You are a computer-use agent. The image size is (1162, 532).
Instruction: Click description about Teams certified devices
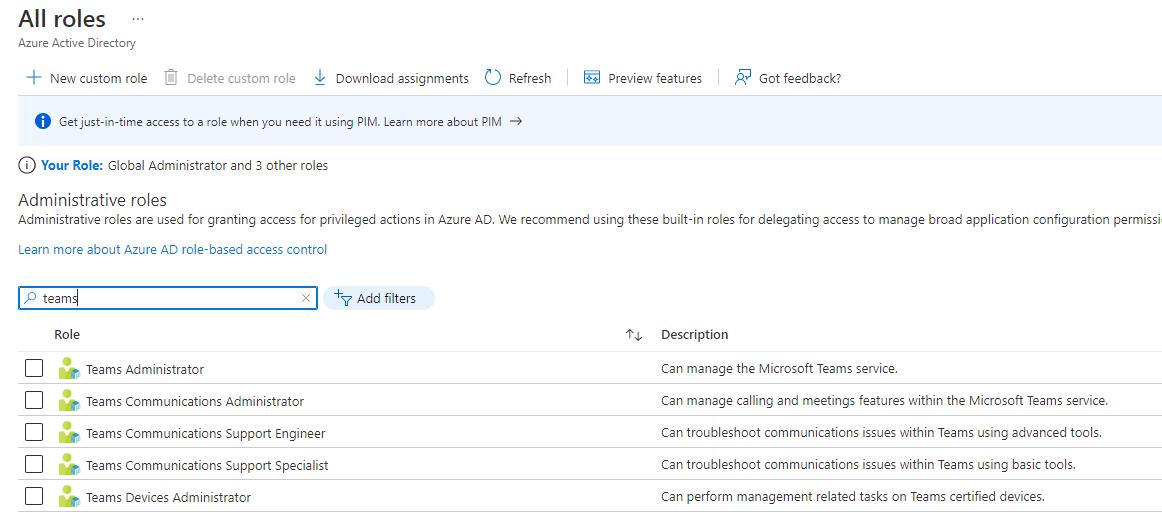click(852, 496)
